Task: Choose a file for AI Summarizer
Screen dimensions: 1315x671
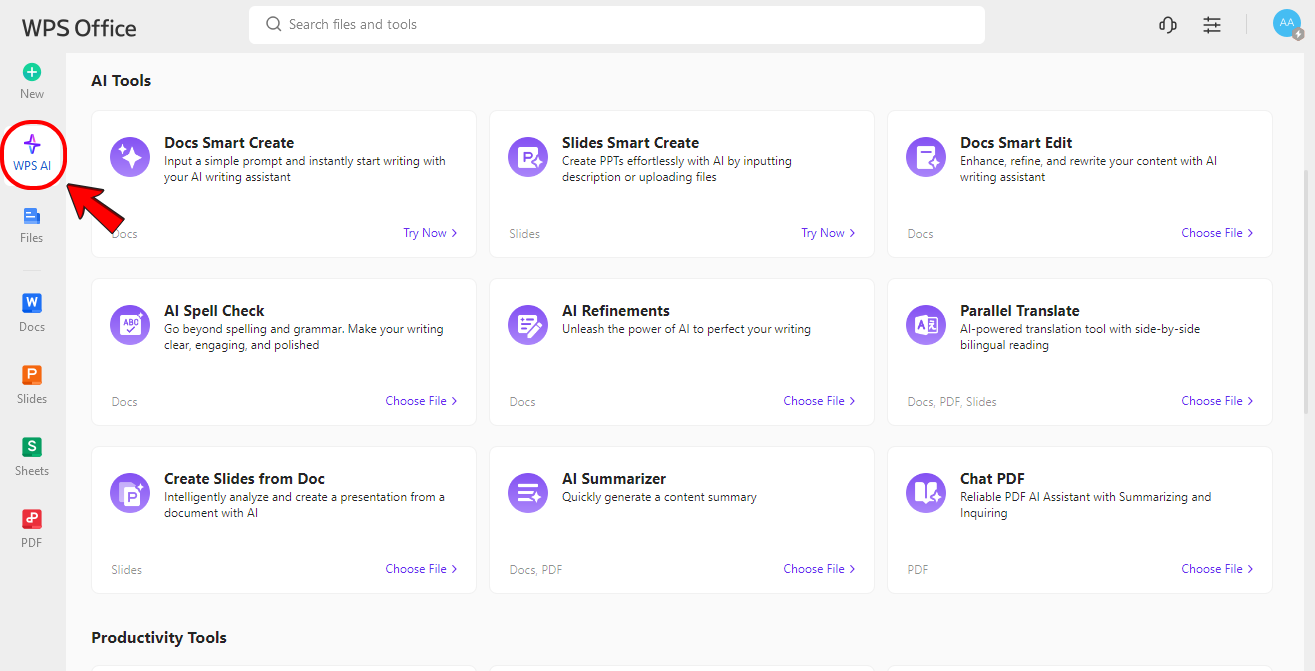Action: click(819, 569)
